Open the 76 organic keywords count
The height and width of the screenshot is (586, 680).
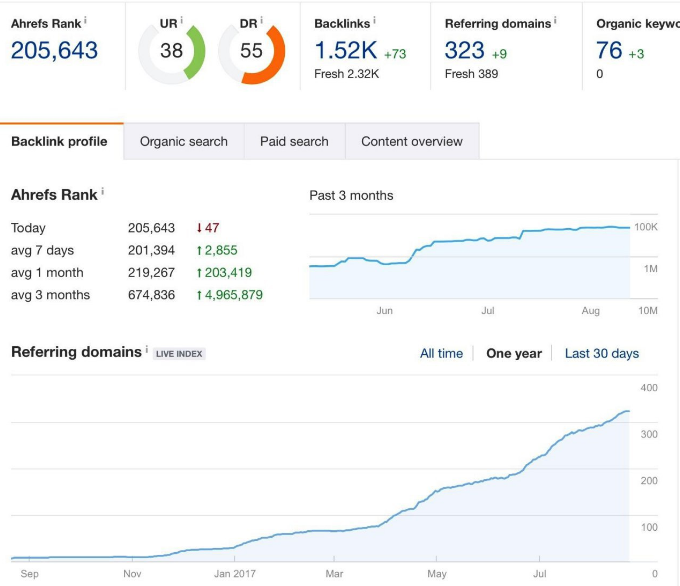click(x=609, y=50)
